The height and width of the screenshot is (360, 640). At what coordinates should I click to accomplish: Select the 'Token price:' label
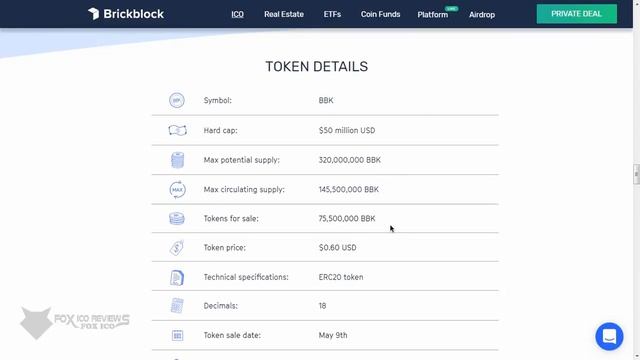pyautogui.click(x=224, y=248)
